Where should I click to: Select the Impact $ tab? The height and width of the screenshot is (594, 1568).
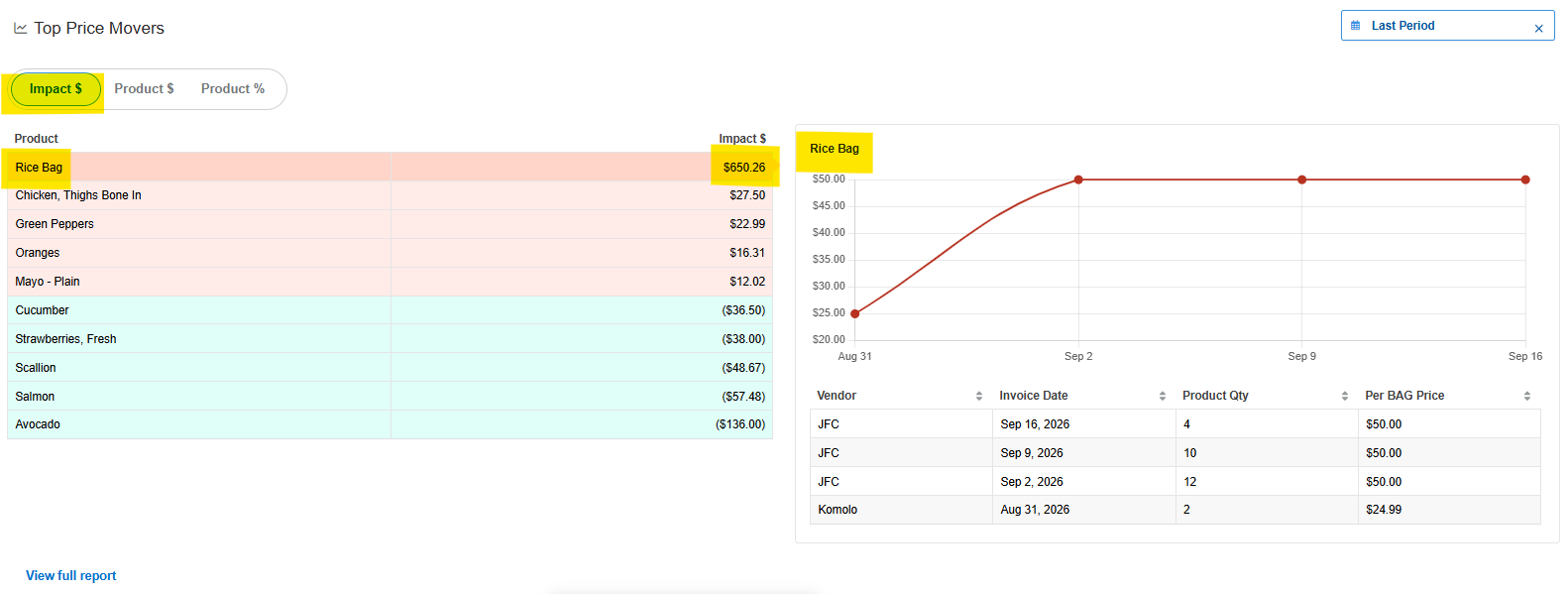click(56, 89)
